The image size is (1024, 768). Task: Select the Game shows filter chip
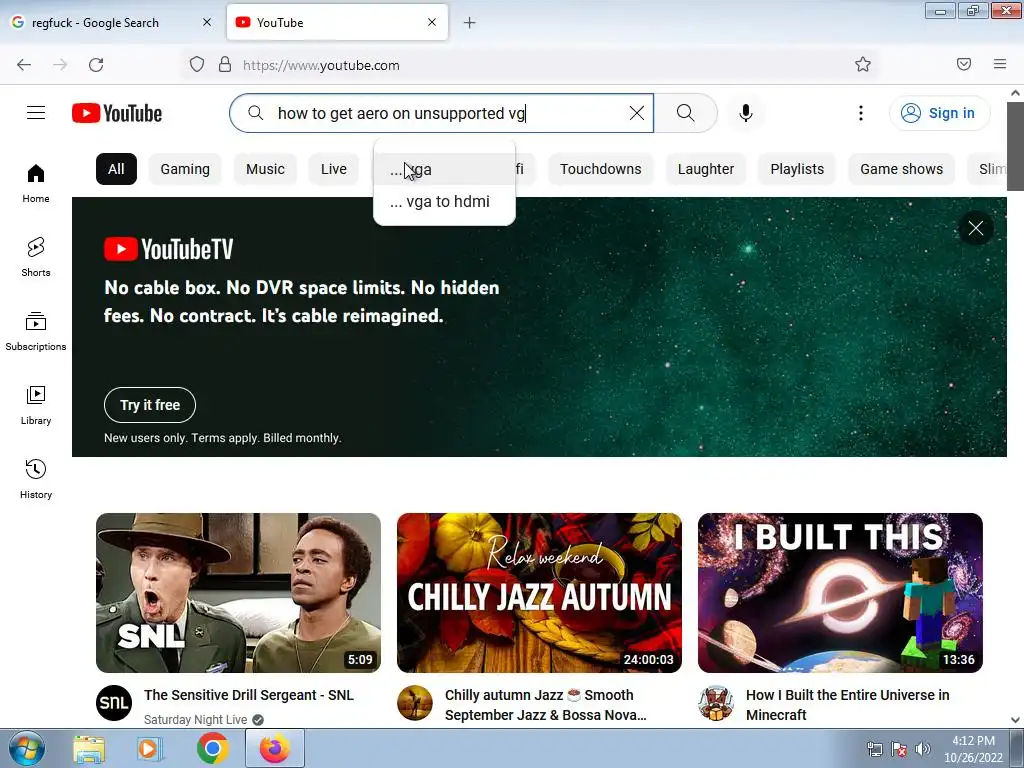coord(901,169)
